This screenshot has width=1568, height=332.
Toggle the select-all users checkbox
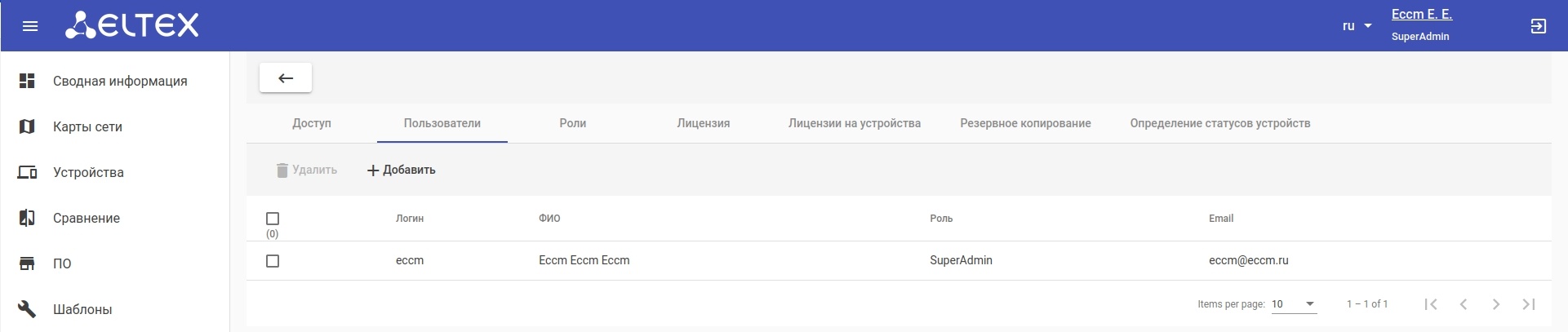pos(273,219)
